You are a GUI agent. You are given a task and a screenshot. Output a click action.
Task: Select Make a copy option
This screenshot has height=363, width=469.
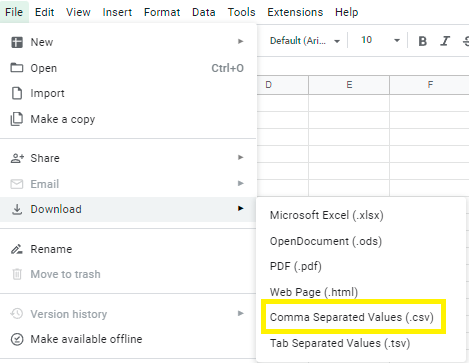point(128,119)
